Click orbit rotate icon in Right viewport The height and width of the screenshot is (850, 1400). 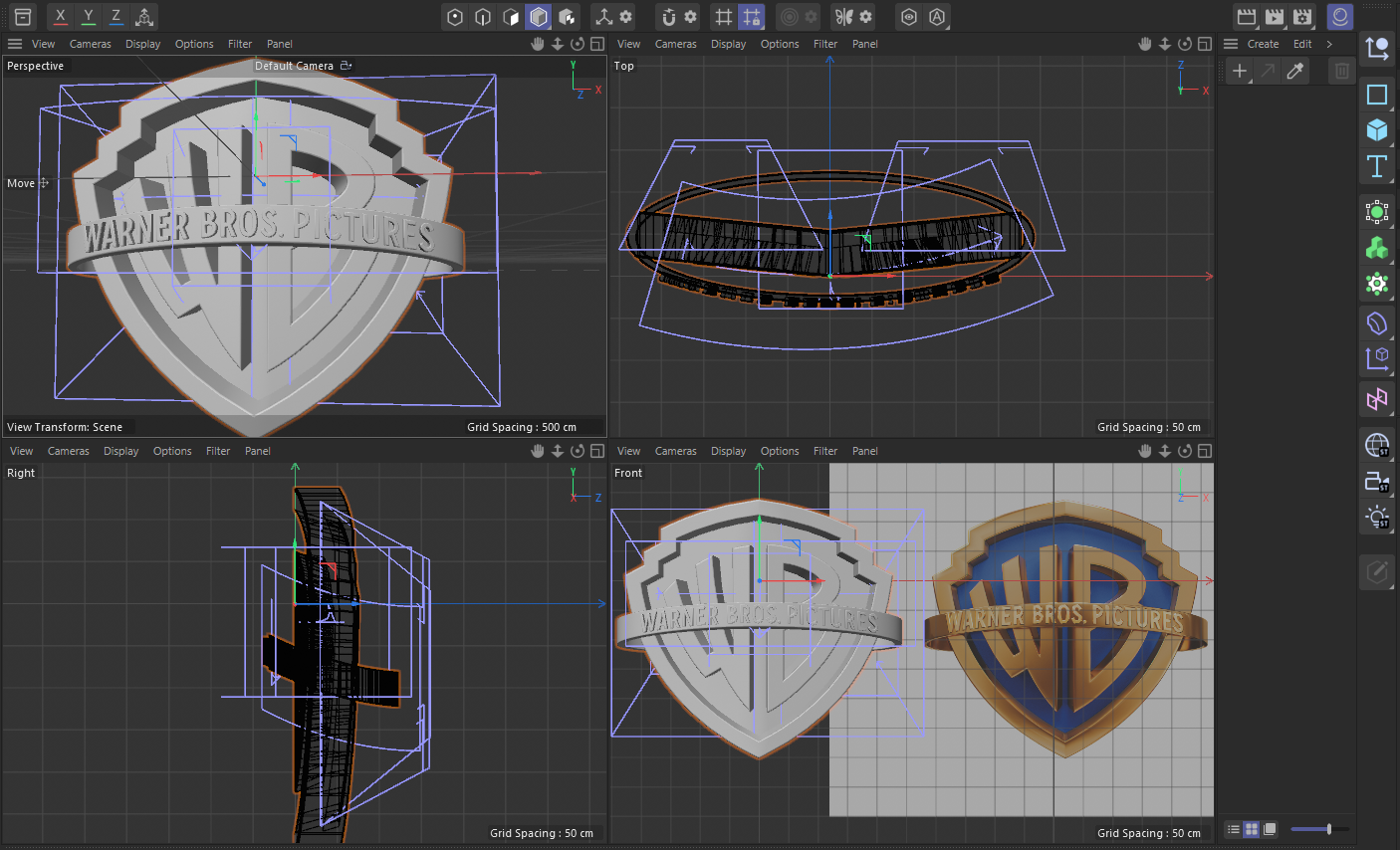tap(578, 451)
